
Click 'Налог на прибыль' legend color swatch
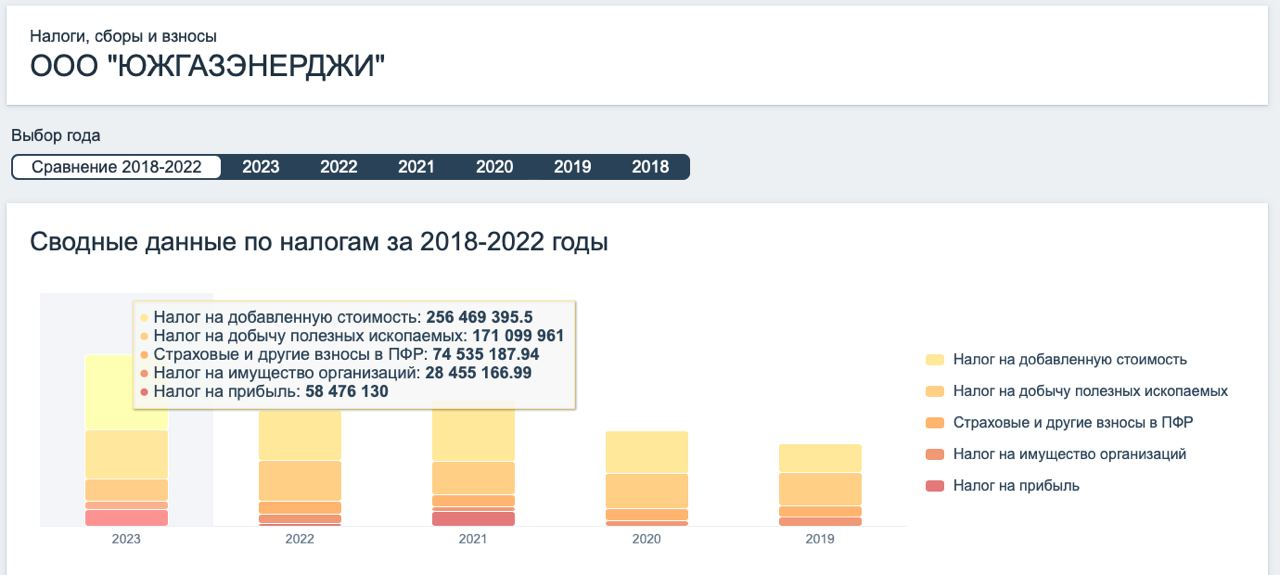coord(935,486)
